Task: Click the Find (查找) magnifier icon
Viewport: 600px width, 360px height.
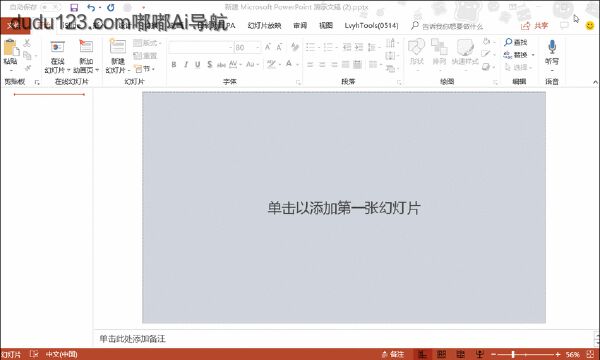Action: point(508,42)
